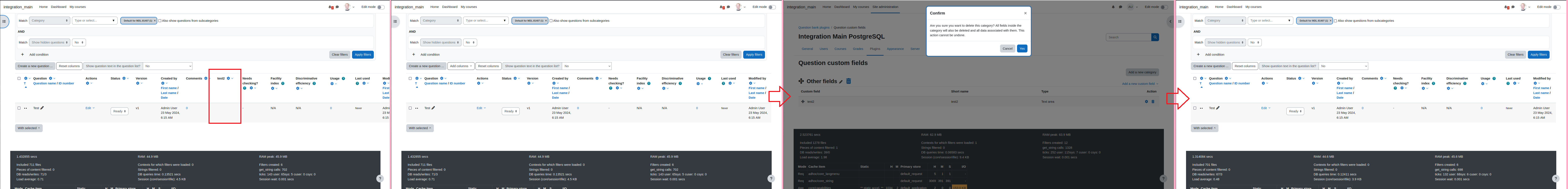Follow the Question bank plugins breadcrumb link
The width and height of the screenshot is (1568, 189).
(x=814, y=27)
